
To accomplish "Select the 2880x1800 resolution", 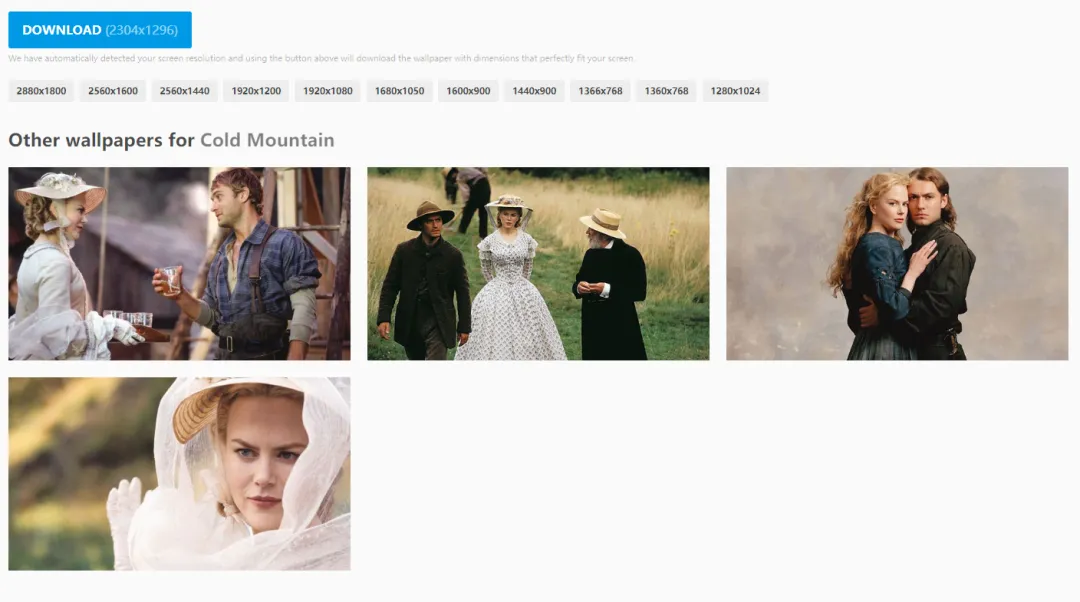I will (41, 91).
